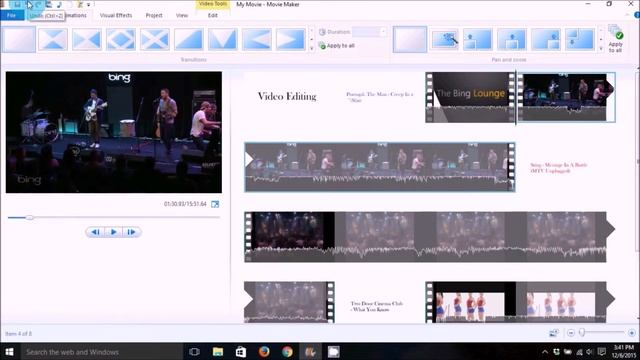Click the Search the web and Windows box
The image size is (640, 360).
coord(101,352)
